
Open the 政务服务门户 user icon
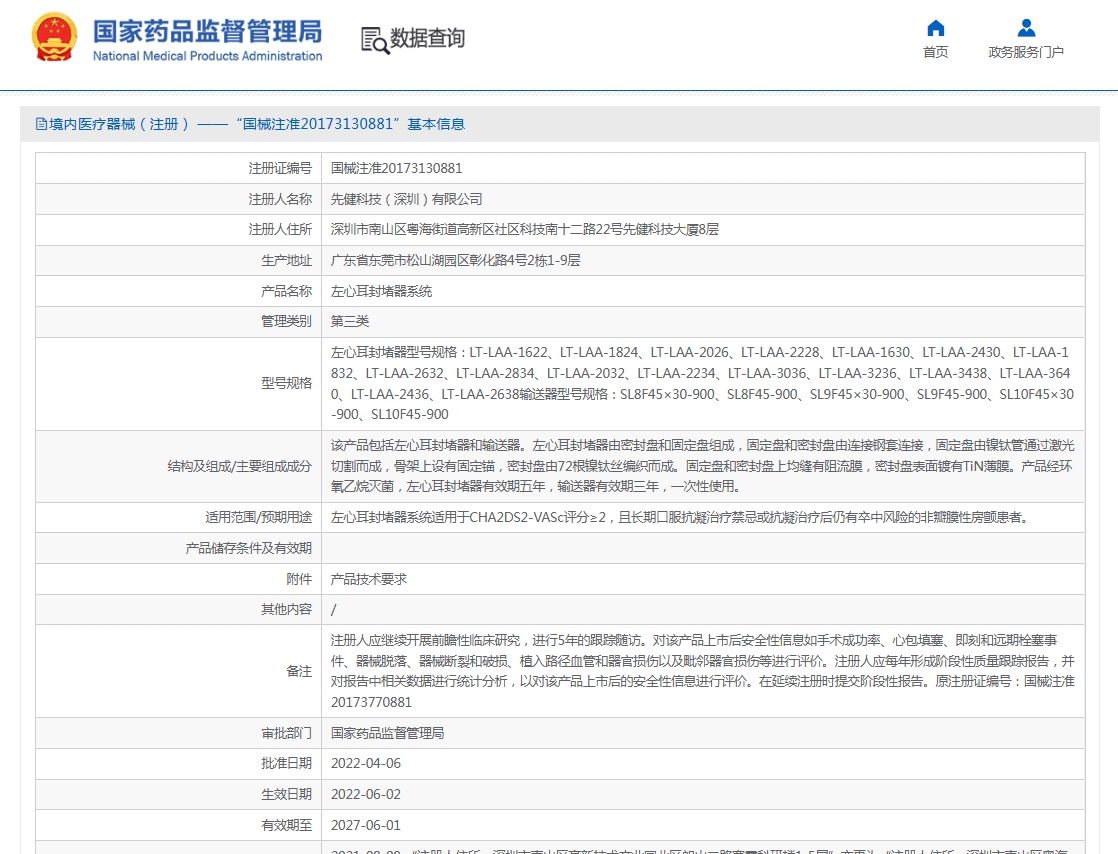tap(1026, 28)
